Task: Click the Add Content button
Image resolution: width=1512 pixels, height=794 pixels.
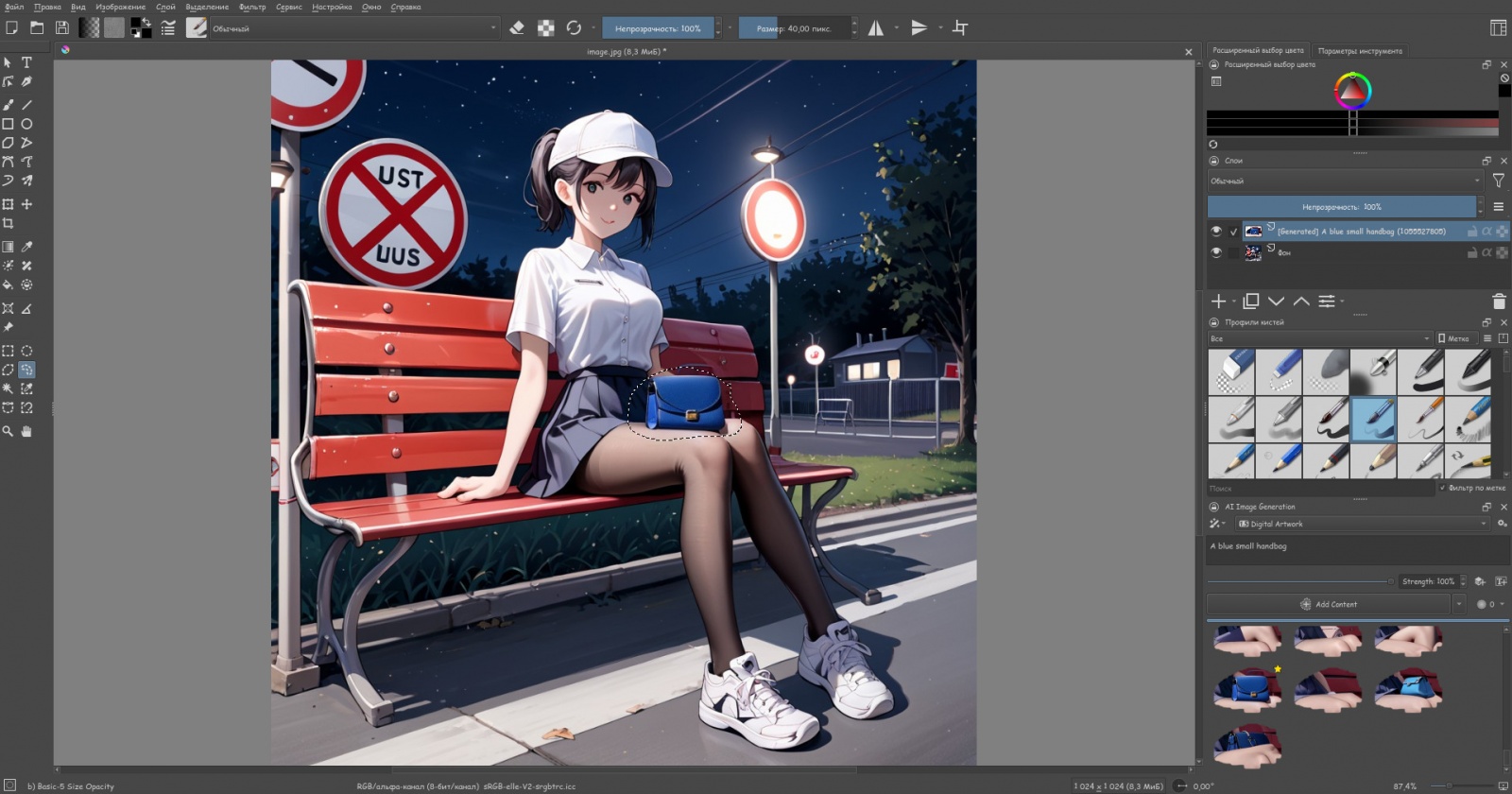Action: pos(1329,604)
